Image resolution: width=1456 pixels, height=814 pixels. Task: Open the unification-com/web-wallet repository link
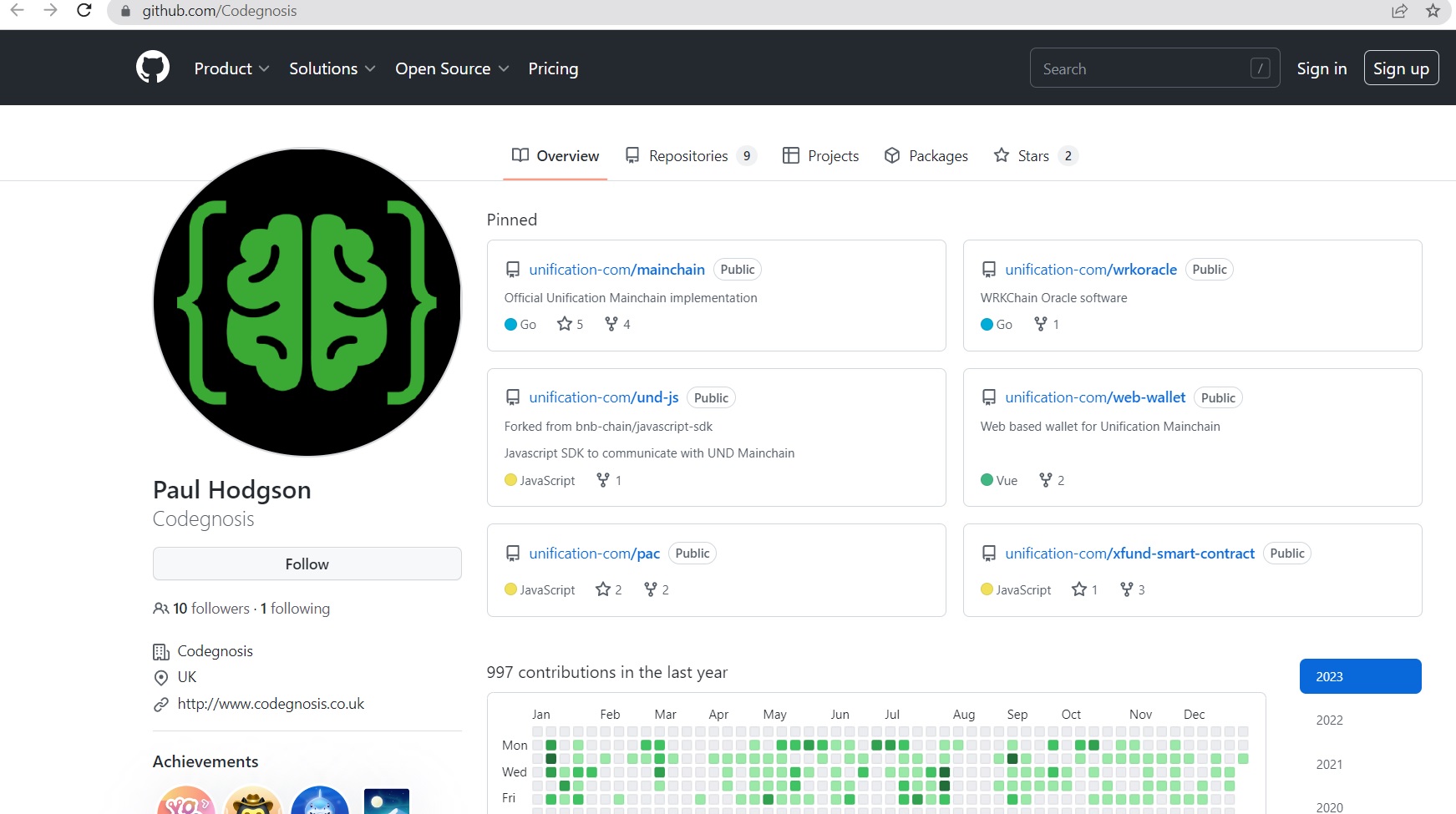point(1095,397)
